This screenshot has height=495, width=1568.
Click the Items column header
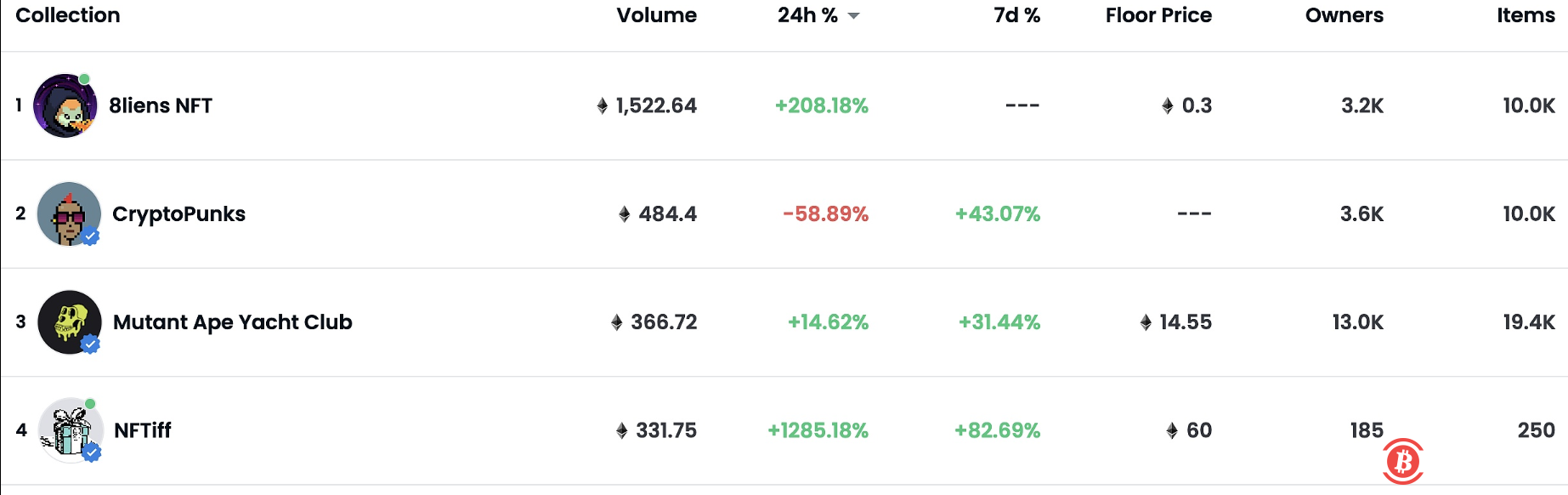coord(1526,15)
